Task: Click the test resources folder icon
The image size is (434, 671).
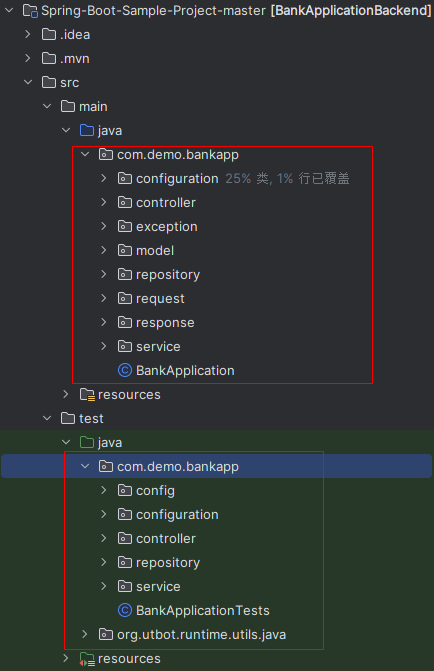Action: [x=87, y=658]
